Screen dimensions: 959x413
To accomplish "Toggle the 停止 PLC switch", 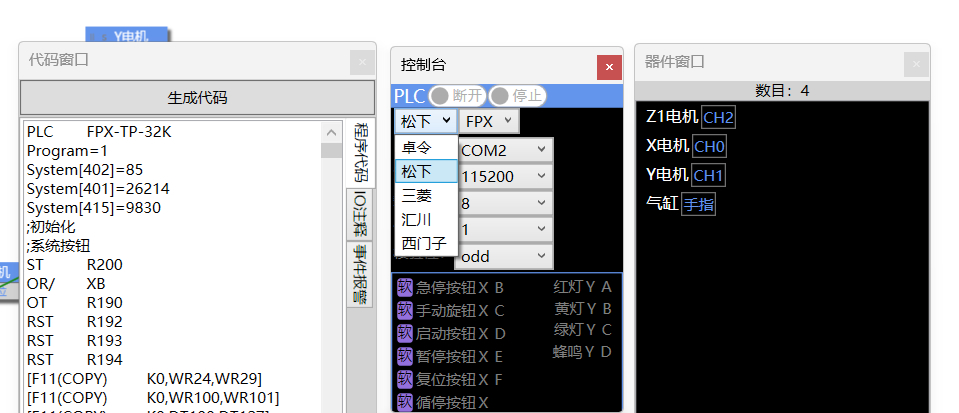I will [517, 96].
